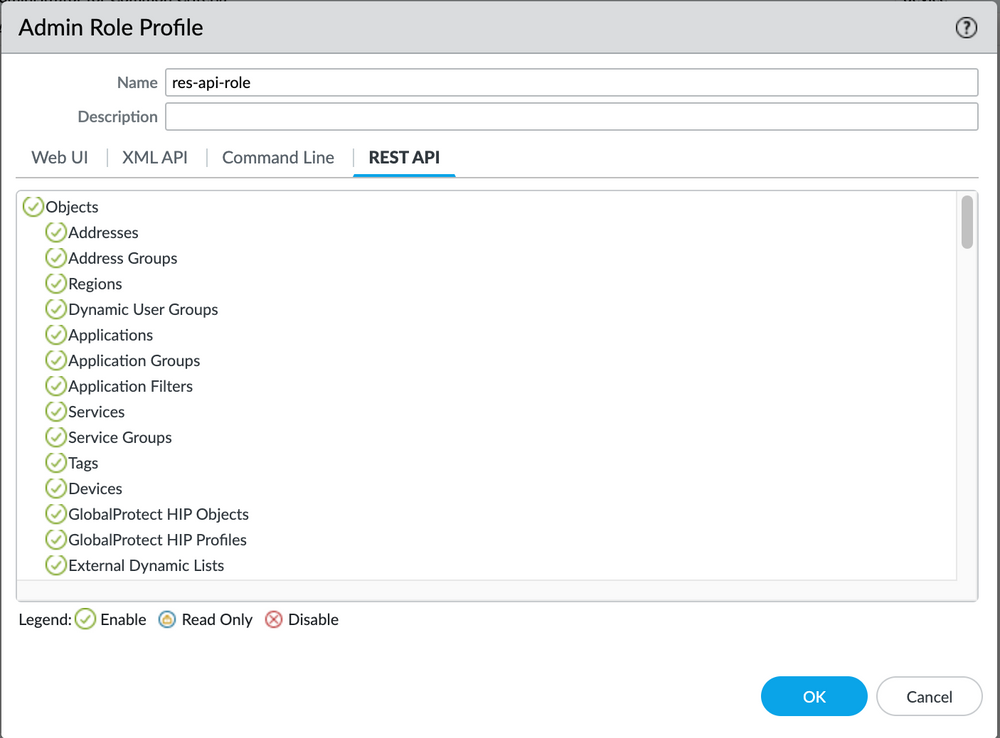Toggle the Regions permission state
The image size is (1000, 738).
(x=56, y=283)
